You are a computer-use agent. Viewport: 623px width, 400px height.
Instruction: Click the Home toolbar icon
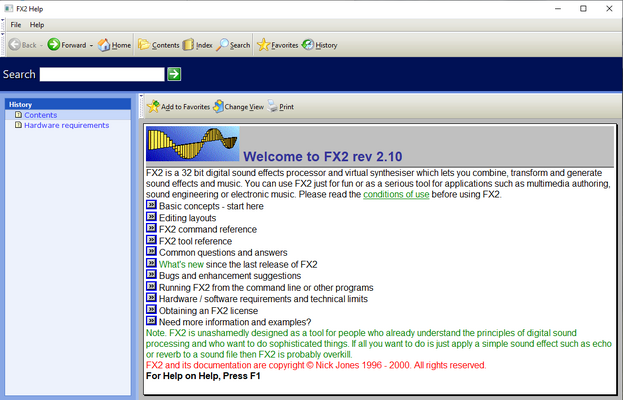(x=104, y=45)
